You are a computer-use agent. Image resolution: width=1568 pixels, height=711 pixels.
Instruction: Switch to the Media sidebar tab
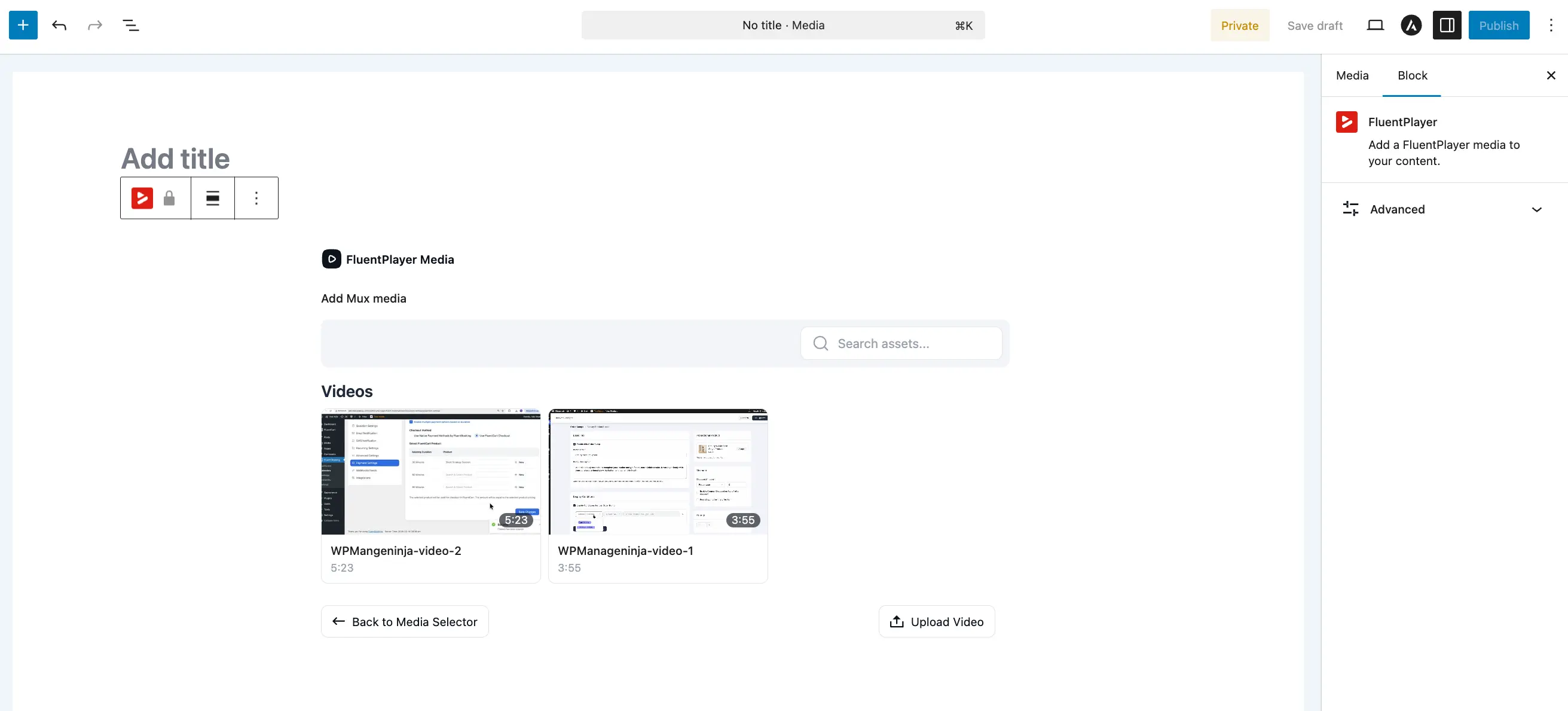click(x=1352, y=75)
